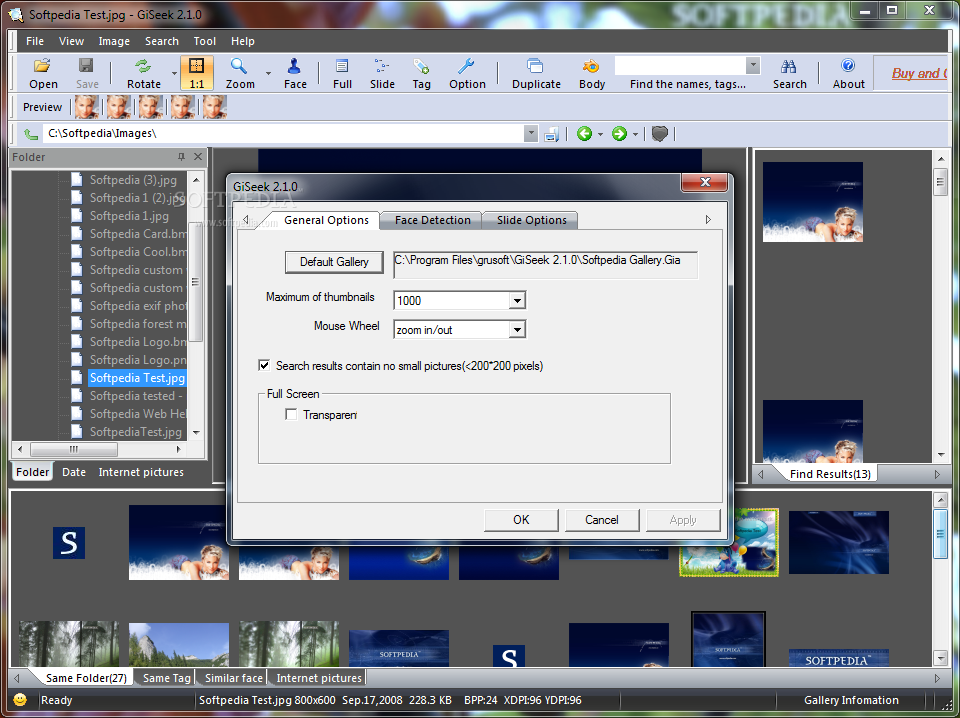The width and height of the screenshot is (960, 718).
Task: Click the search text input field
Action: pyautogui.click(x=680, y=65)
